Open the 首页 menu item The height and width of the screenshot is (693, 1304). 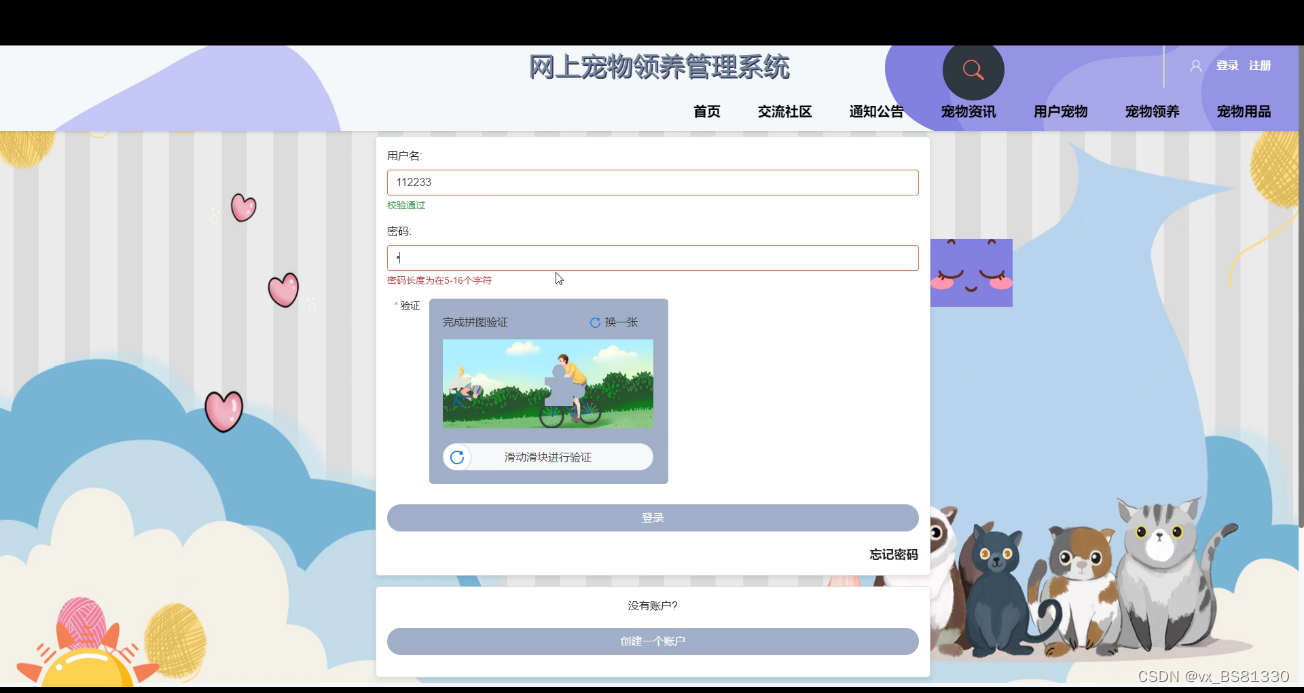[707, 112]
